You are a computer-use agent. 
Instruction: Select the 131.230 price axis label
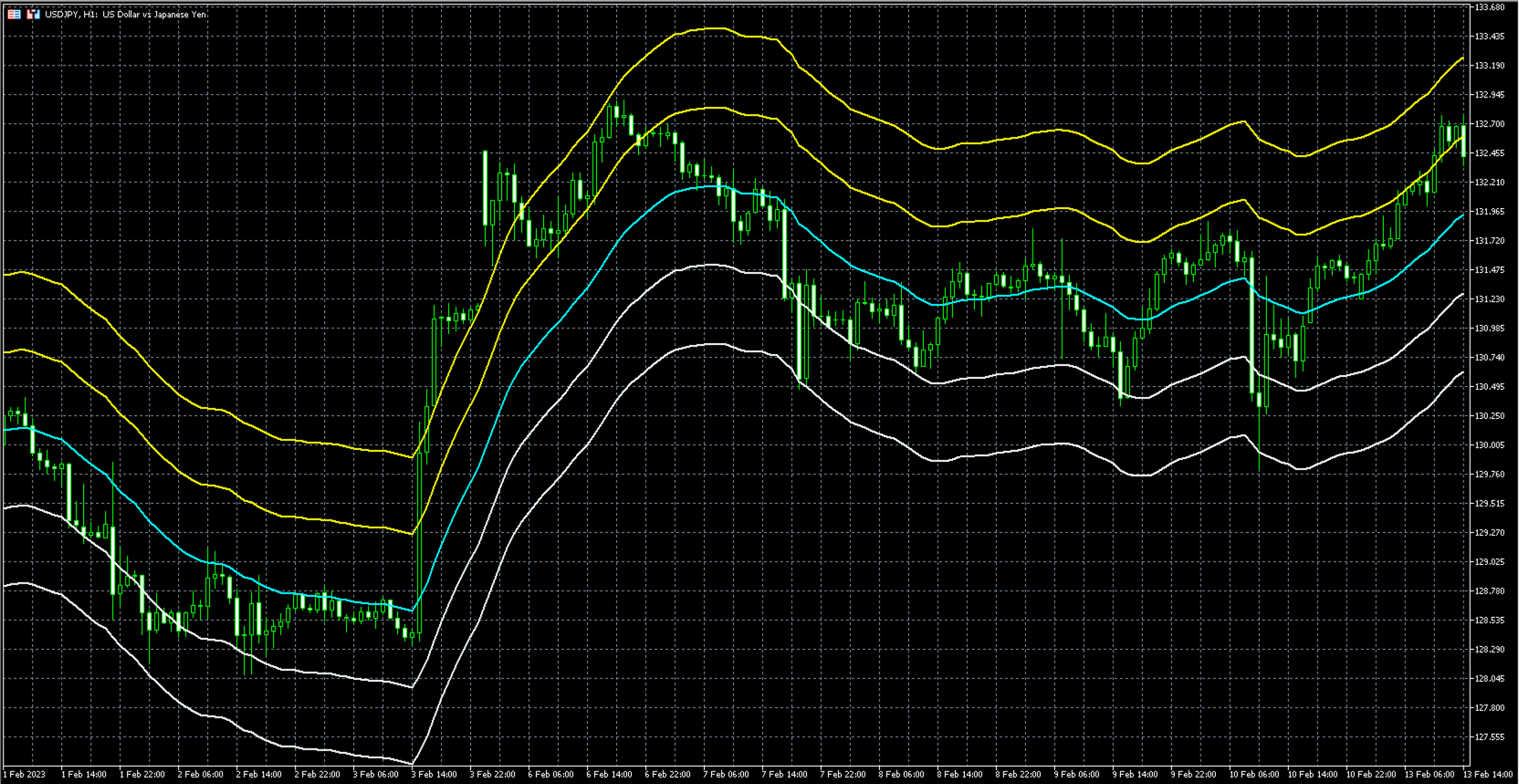tap(1490, 299)
